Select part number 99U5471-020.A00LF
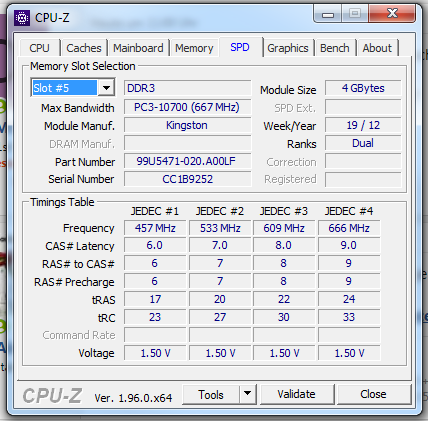428x421 pixels. pyautogui.click(x=187, y=161)
